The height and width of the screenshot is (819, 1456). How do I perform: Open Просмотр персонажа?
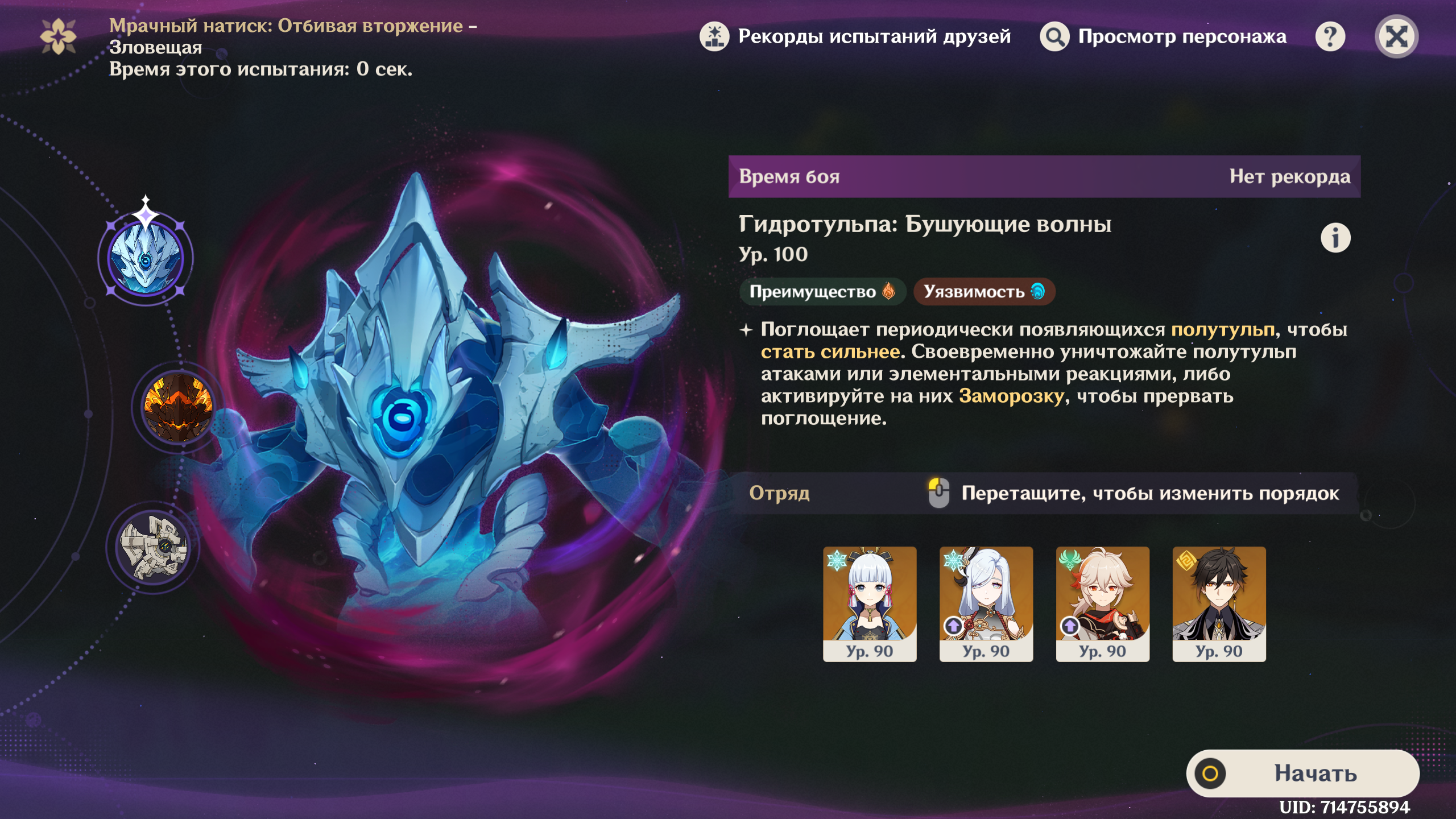[x=1182, y=37]
